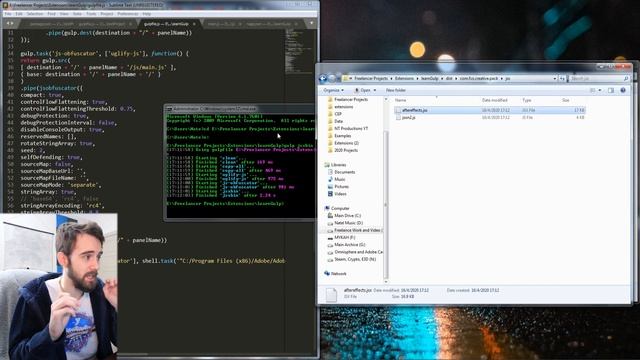The height and width of the screenshot is (360, 640).
Task: Open the Preferences menu in Sublime Text
Action: [128, 14]
